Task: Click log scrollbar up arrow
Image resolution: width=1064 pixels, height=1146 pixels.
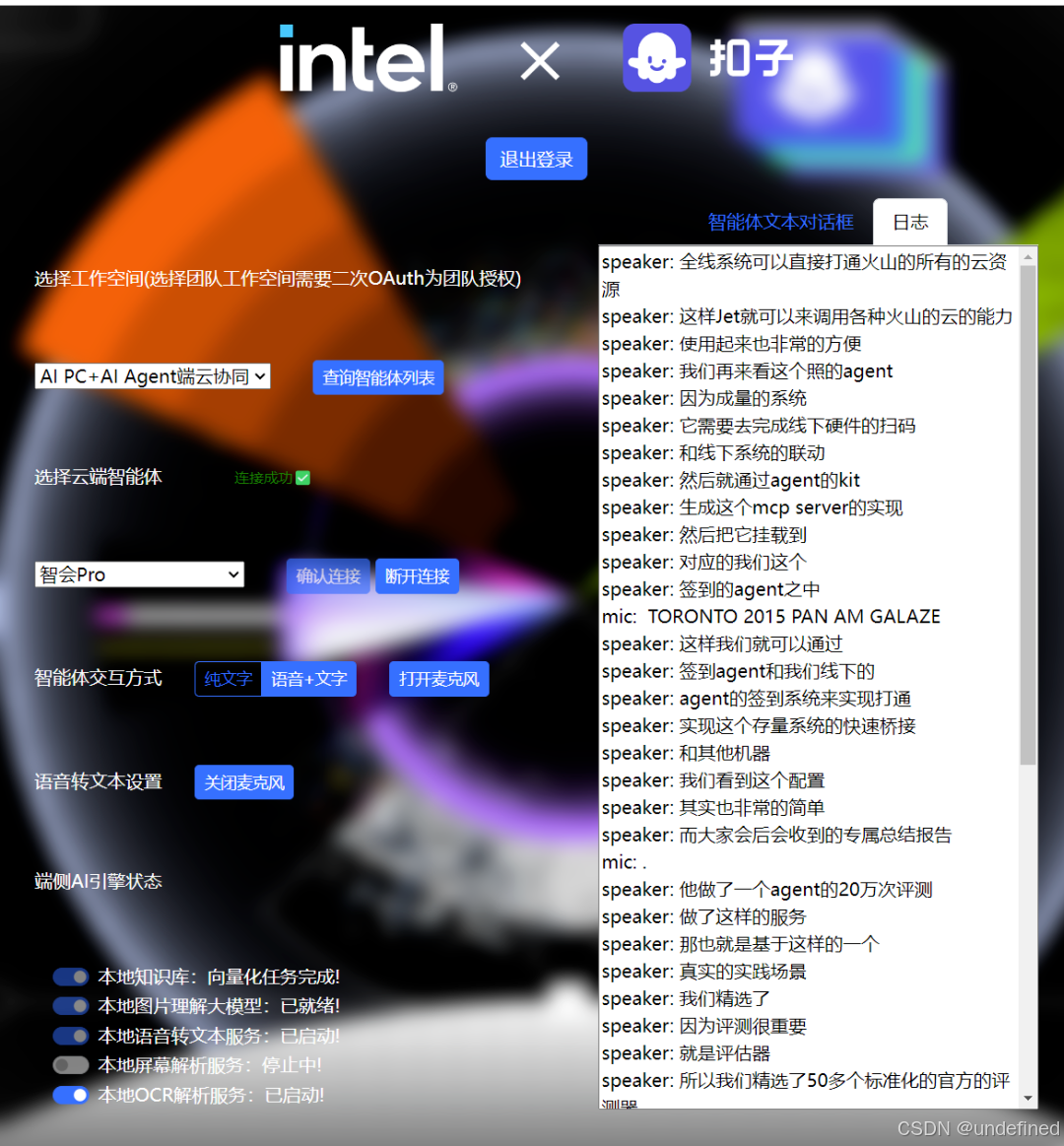Action: tap(1029, 256)
